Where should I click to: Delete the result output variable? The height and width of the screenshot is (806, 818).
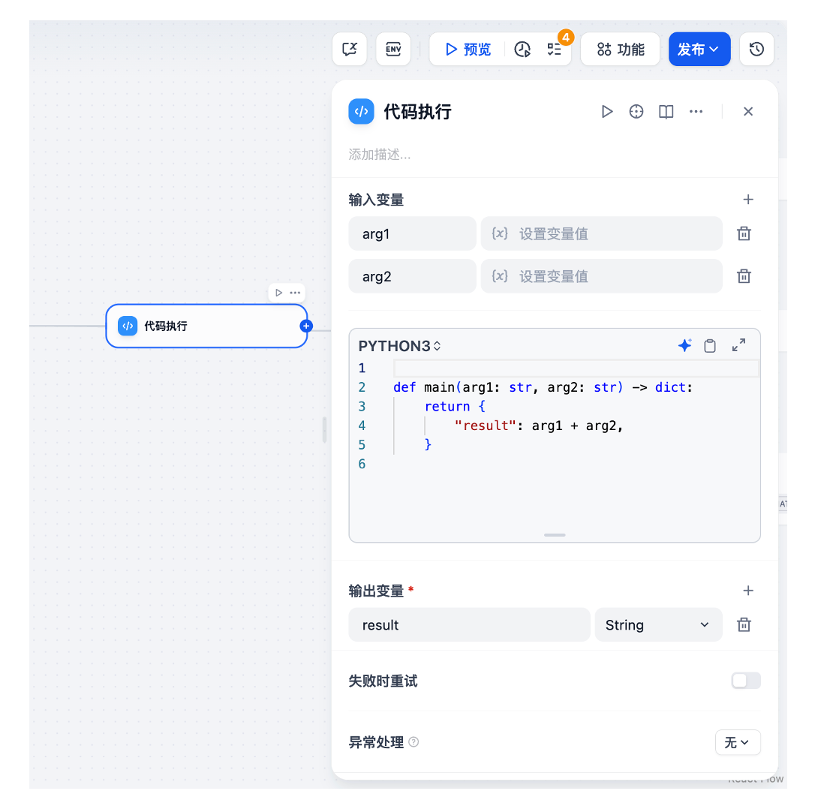[744, 624]
